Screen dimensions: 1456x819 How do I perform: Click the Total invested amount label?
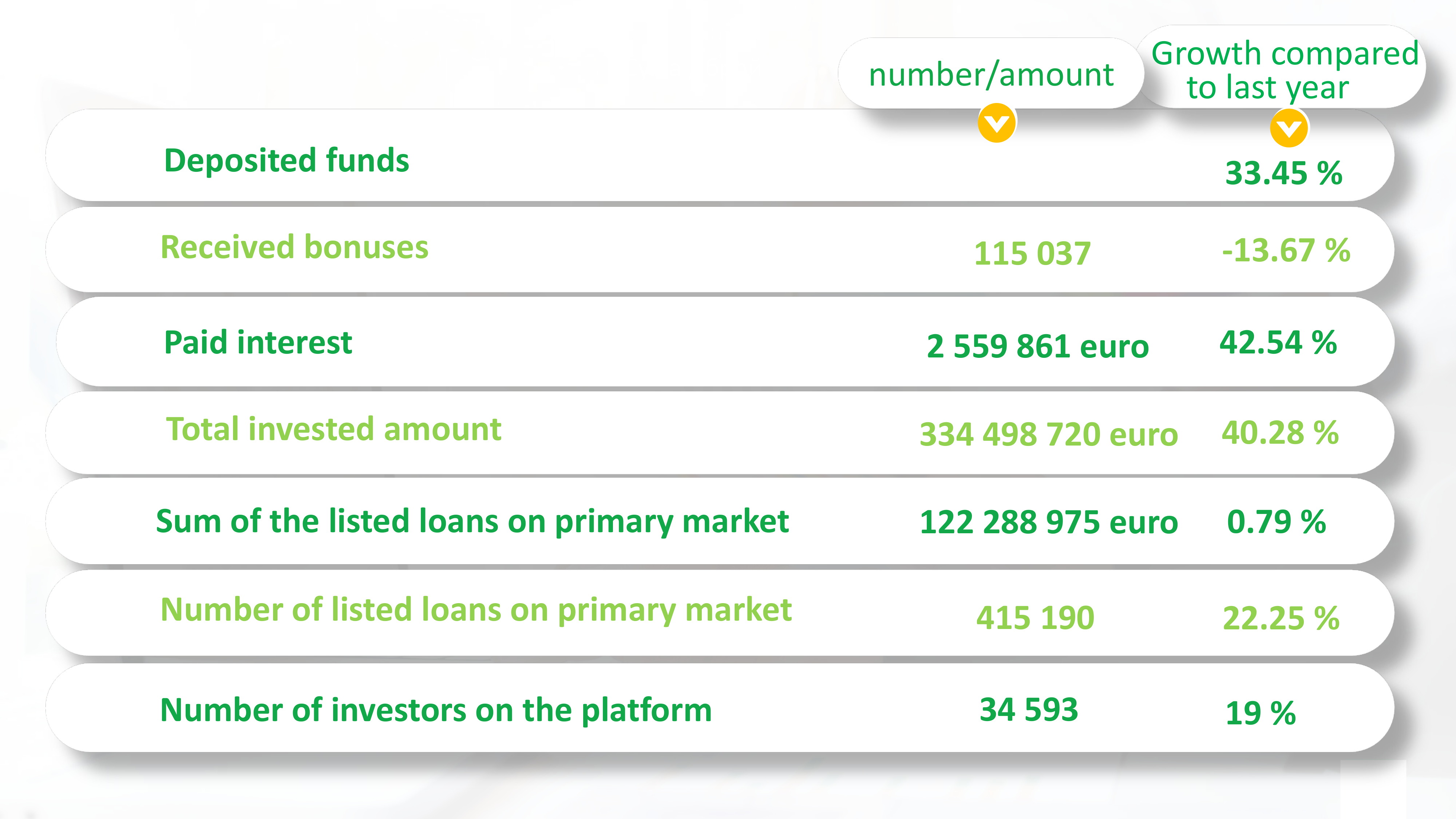pyautogui.click(x=333, y=429)
